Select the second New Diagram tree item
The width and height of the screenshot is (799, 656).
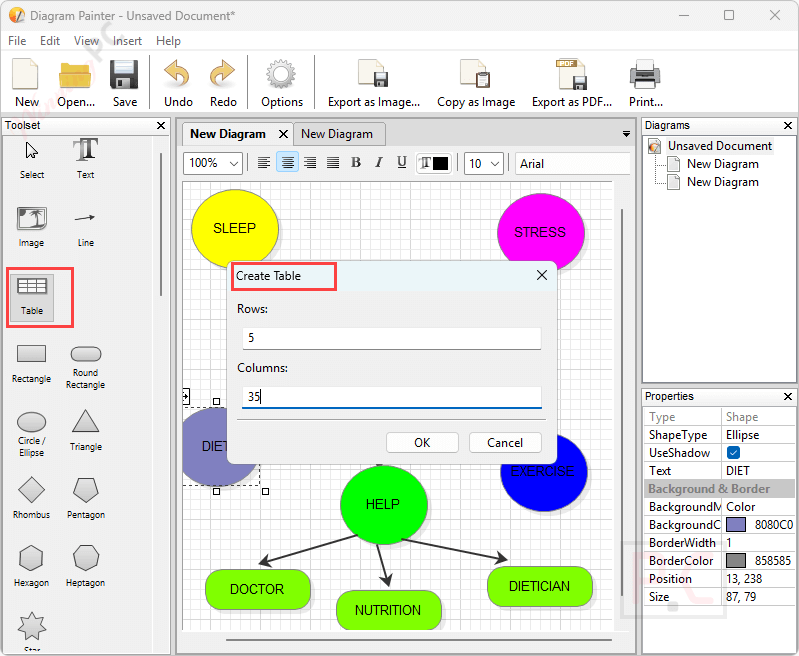click(x=723, y=182)
